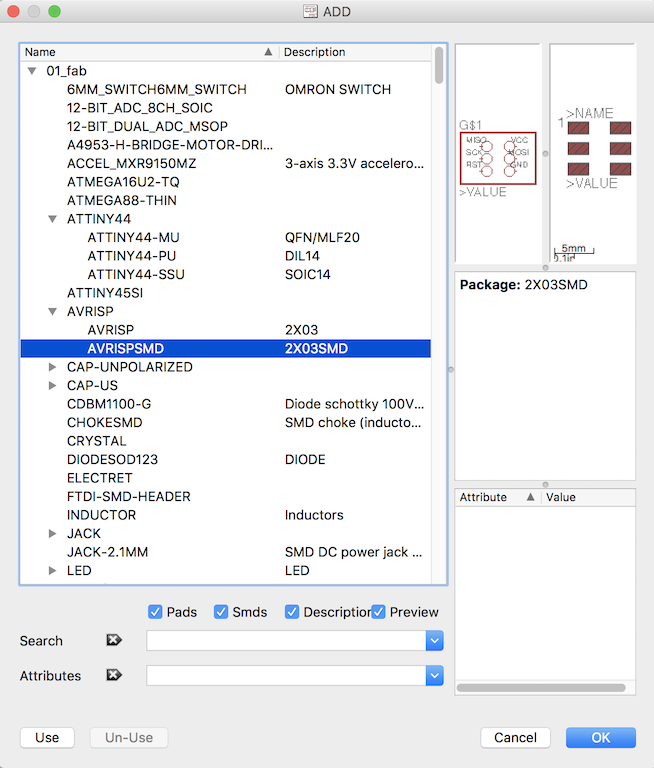This screenshot has height=768, width=654.
Task: Expand the CAP-US group
Action: pyautogui.click(x=52, y=385)
